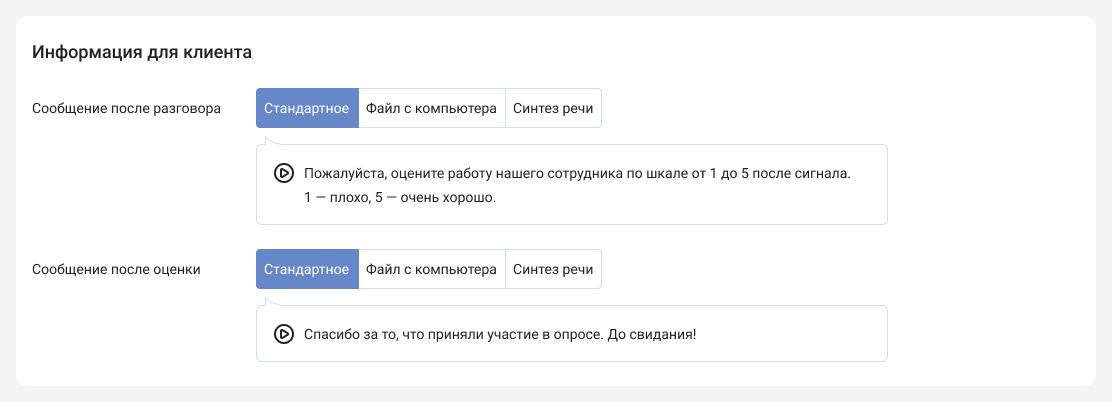Image resolution: width=1112 pixels, height=402 pixels.
Task: Click the speech bubble tail above the Пожалуйста message
Action: coord(265,141)
